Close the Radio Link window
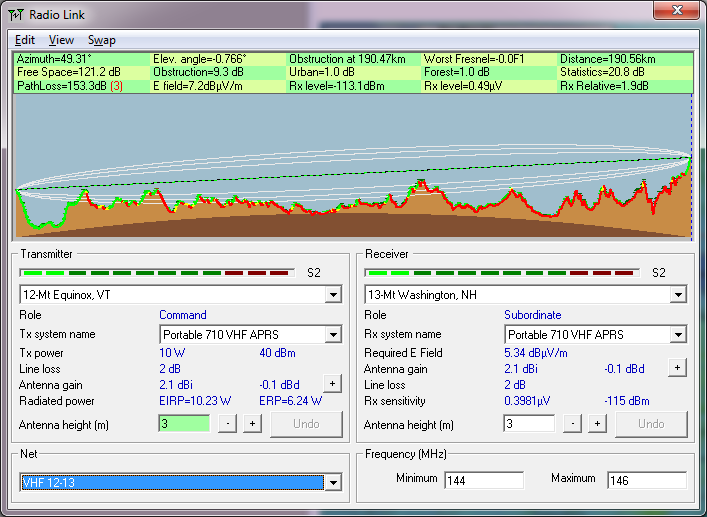 coord(676,10)
